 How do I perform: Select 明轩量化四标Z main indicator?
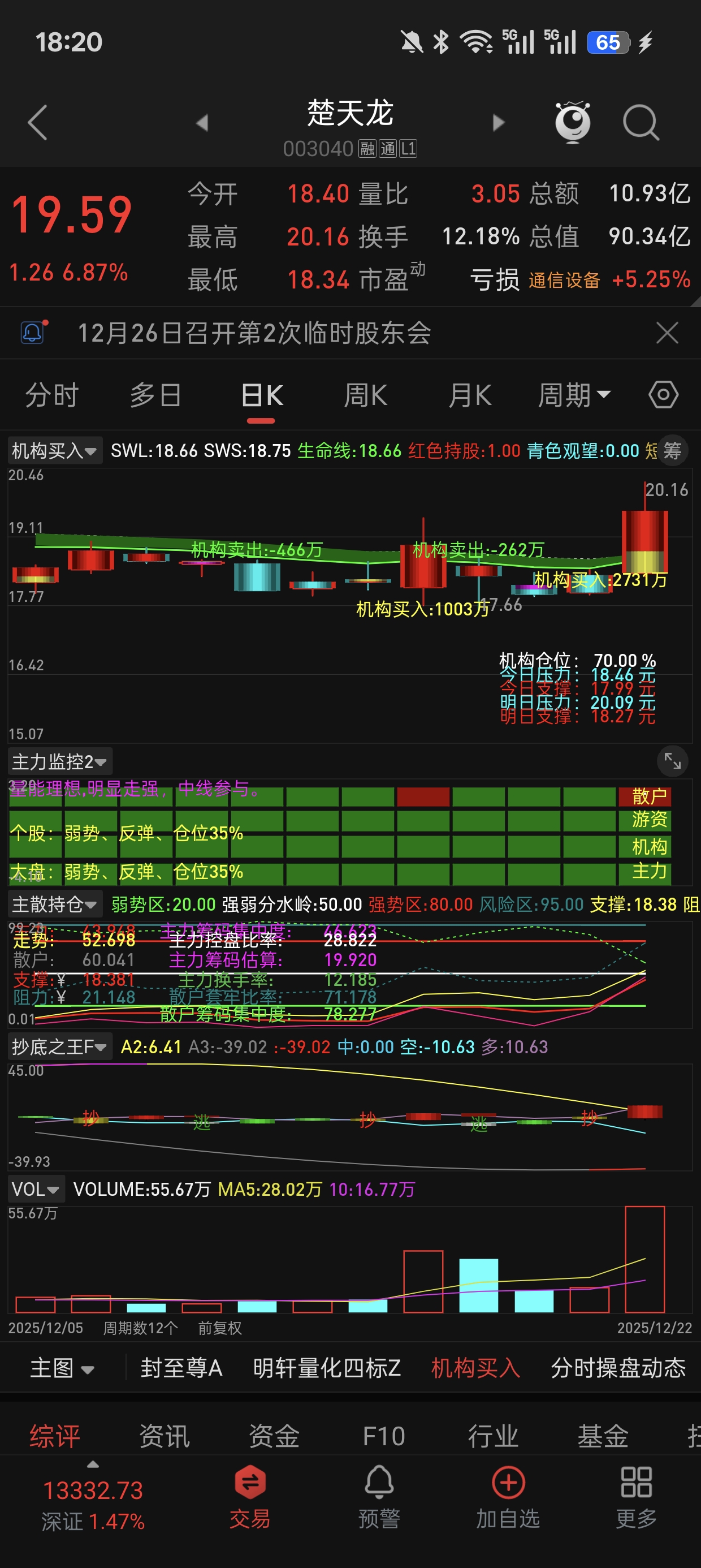pos(327,1368)
